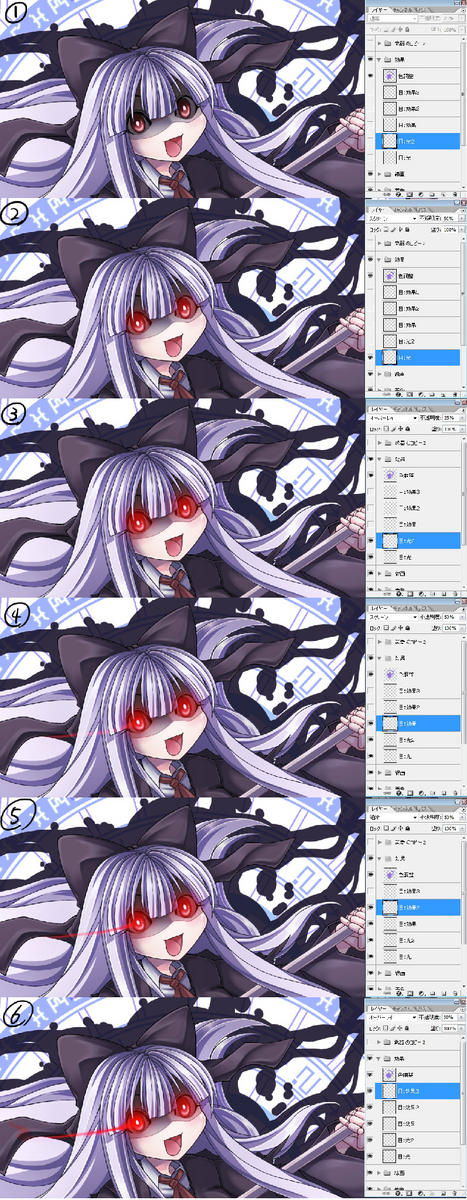Create new group in step 3 panel footer
Image resolution: width=467 pixels, height=1200 pixels.
pyautogui.click(x=433, y=594)
